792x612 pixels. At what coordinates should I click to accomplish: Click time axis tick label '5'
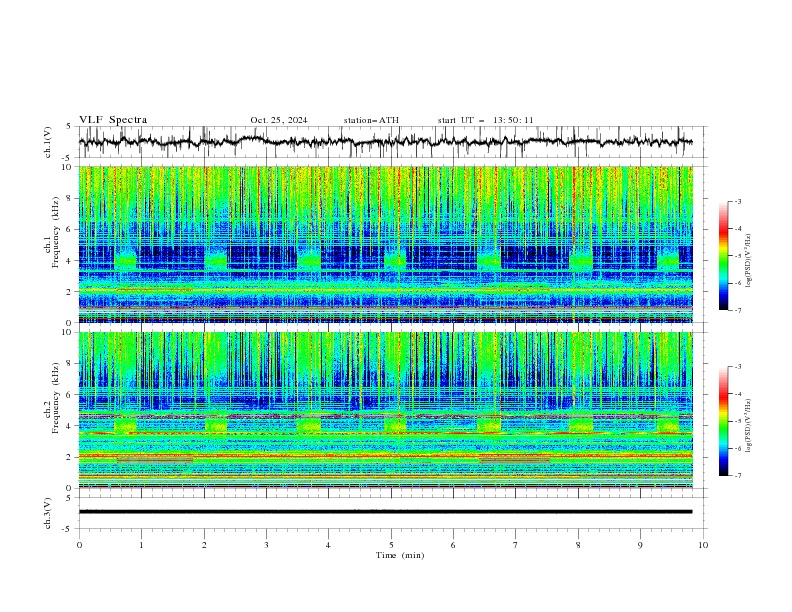point(391,545)
